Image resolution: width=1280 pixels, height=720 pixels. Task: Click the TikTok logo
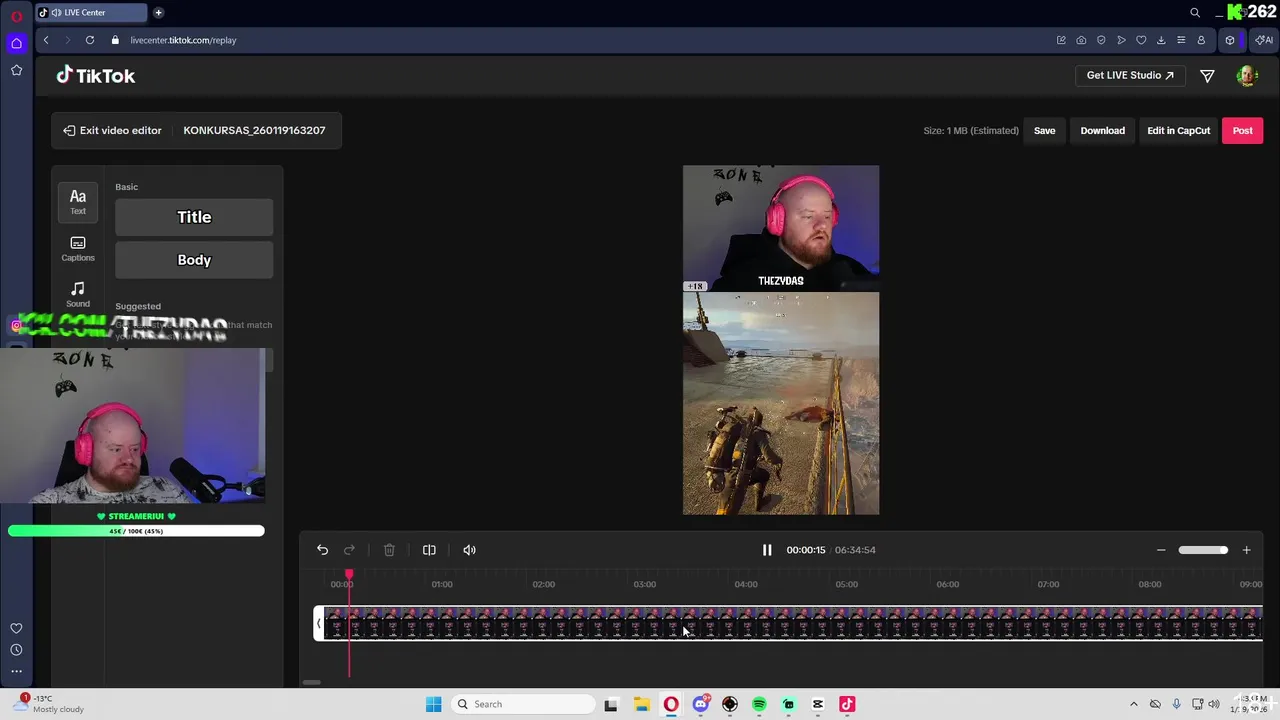coord(96,75)
